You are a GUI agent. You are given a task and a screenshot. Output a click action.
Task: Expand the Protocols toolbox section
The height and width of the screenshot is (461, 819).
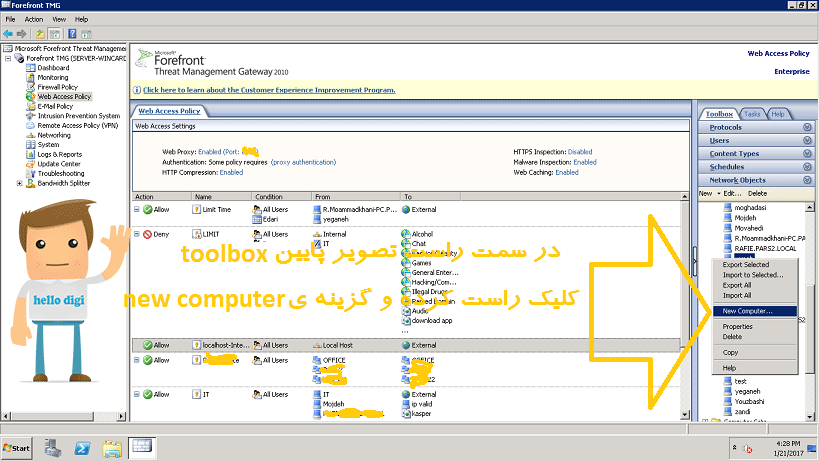[807, 127]
